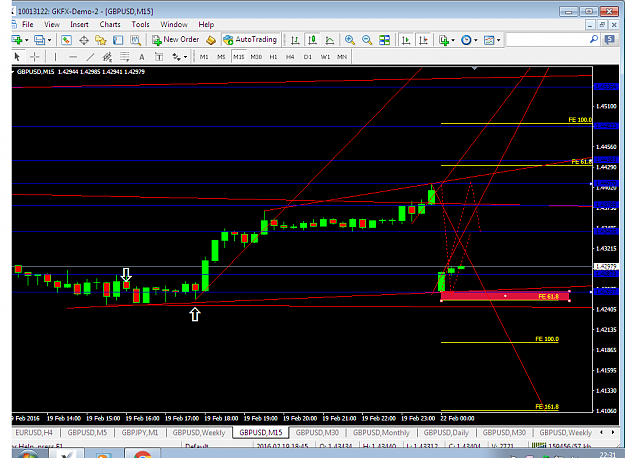This screenshot has height=458, width=625.
Task: Click the Zoom Out magnifier
Action: click(367, 40)
